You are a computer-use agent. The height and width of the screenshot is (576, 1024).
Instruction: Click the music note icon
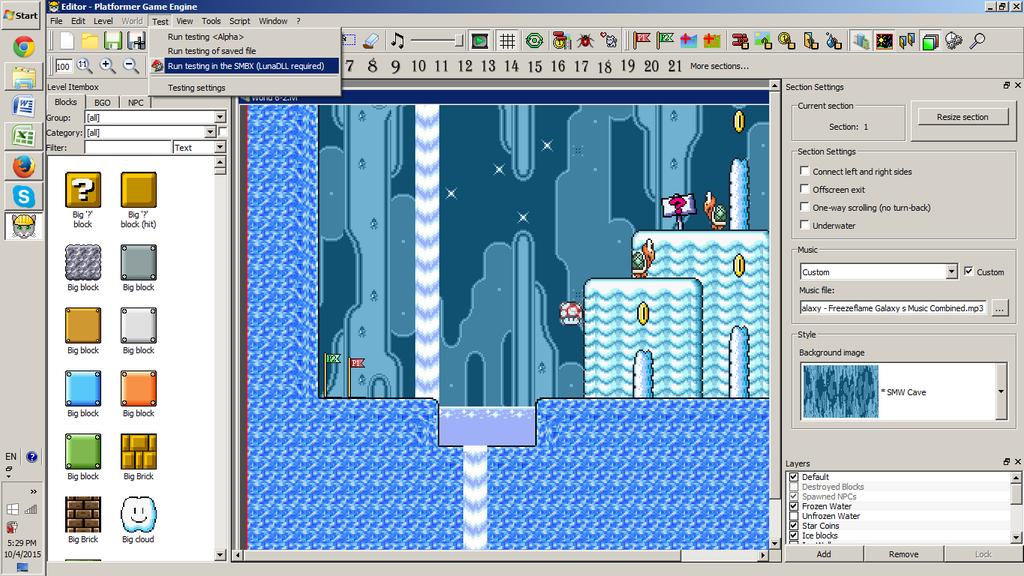(397, 41)
